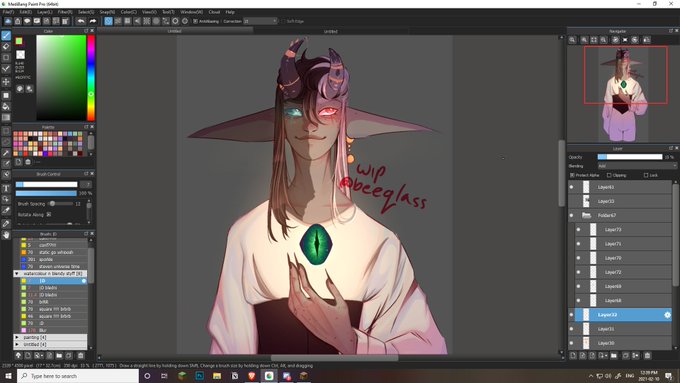The width and height of the screenshot is (680, 383).
Task: Open Layer32 settings gear
Action: click(x=667, y=315)
